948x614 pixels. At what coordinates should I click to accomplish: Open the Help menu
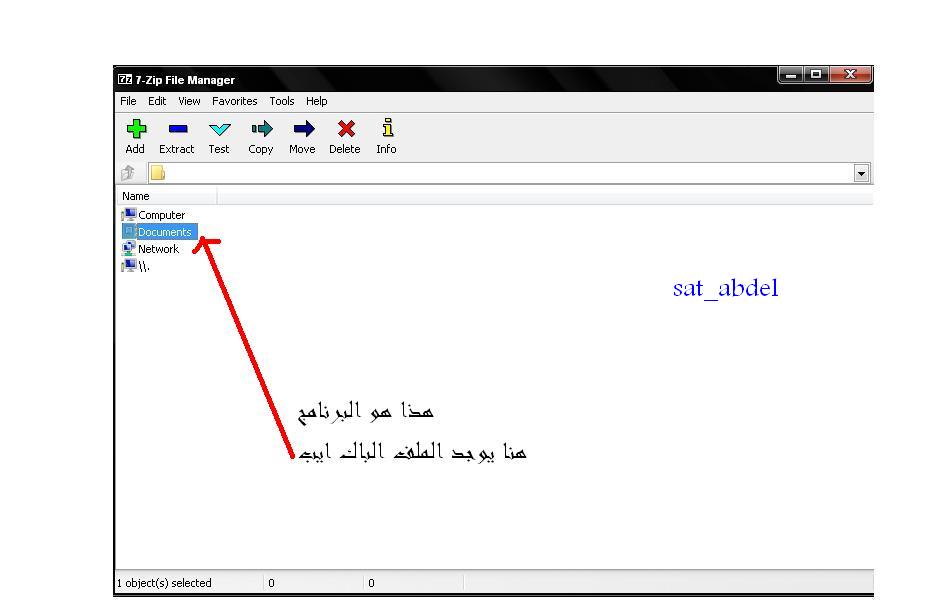(316, 101)
